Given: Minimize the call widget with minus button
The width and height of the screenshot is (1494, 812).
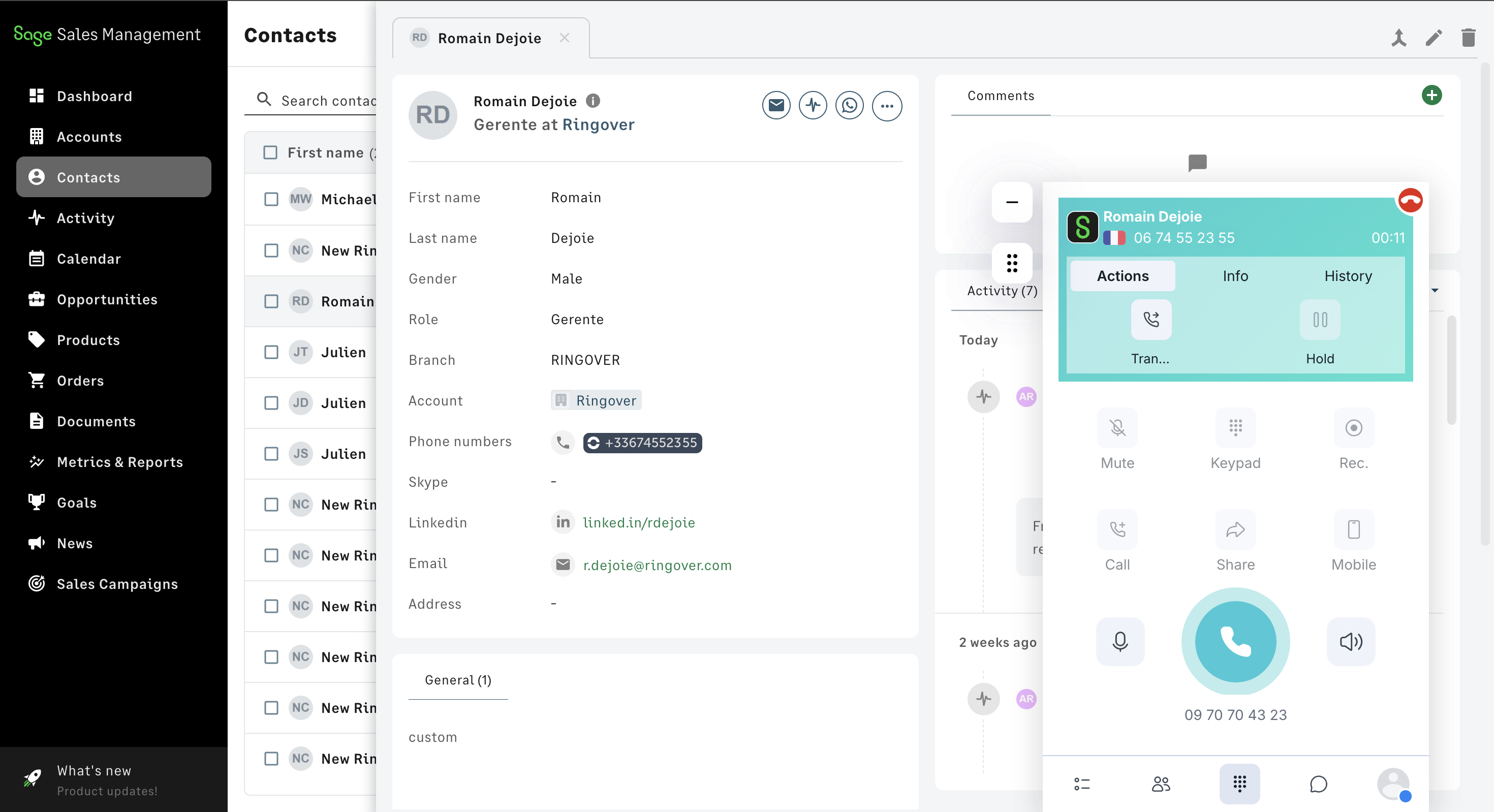Looking at the screenshot, I should [1011, 202].
